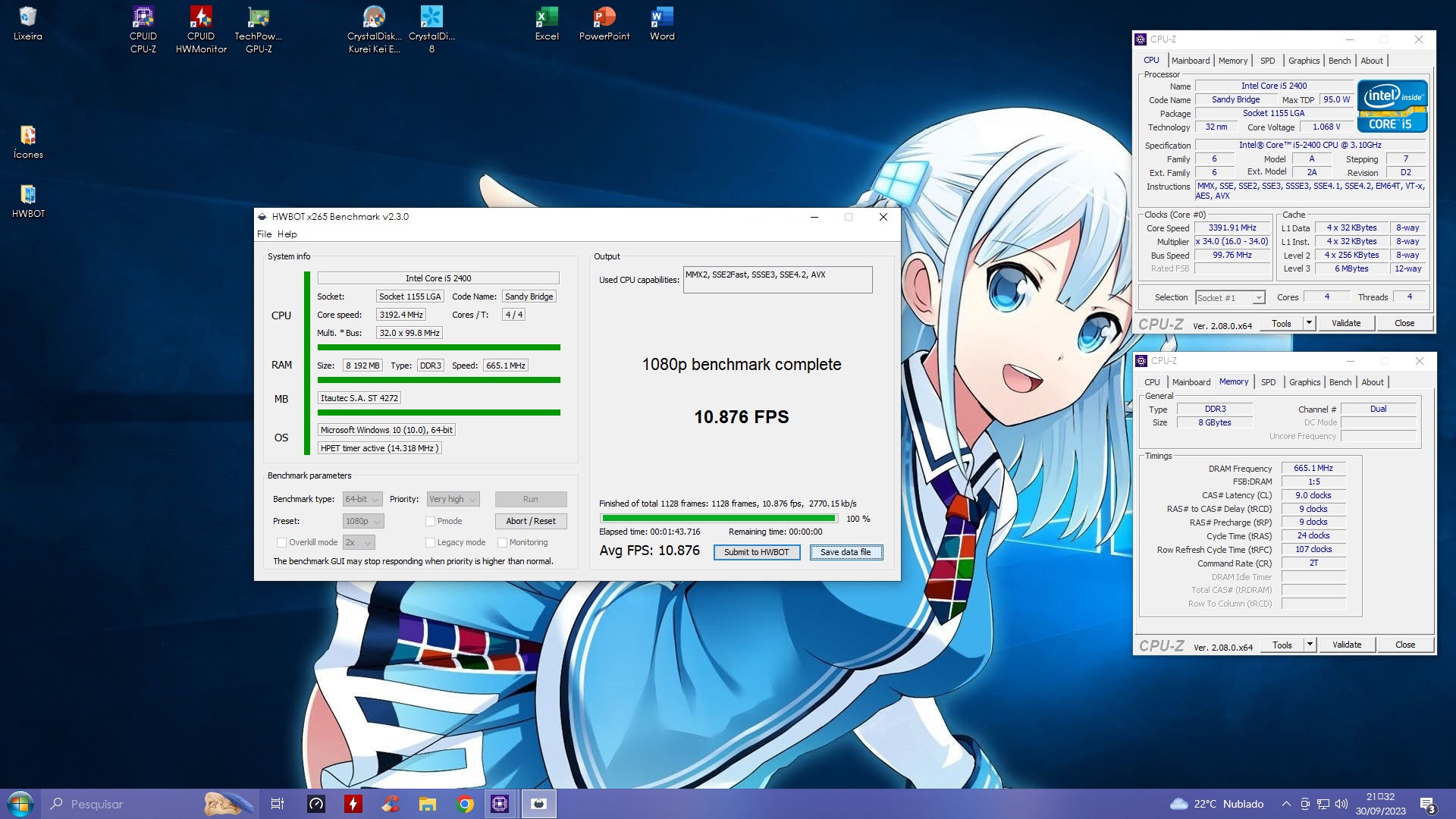Image resolution: width=1456 pixels, height=819 pixels.
Task: Click the greyed Run button
Action: [x=531, y=499]
